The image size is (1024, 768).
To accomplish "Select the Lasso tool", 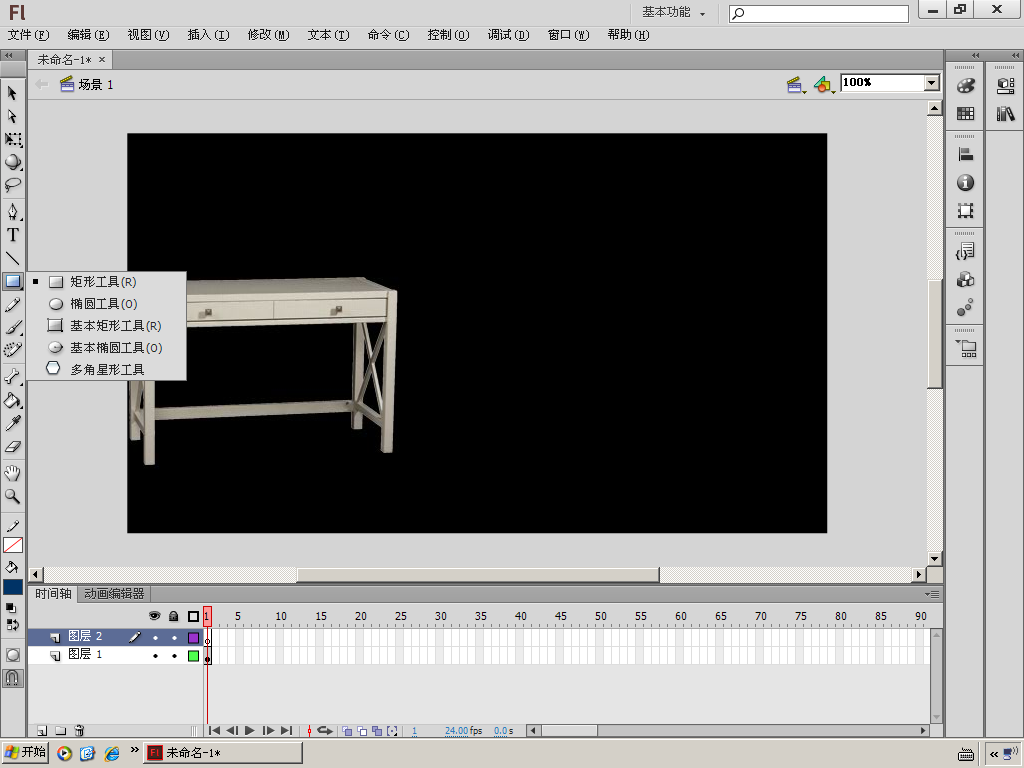I will [12, 185].
